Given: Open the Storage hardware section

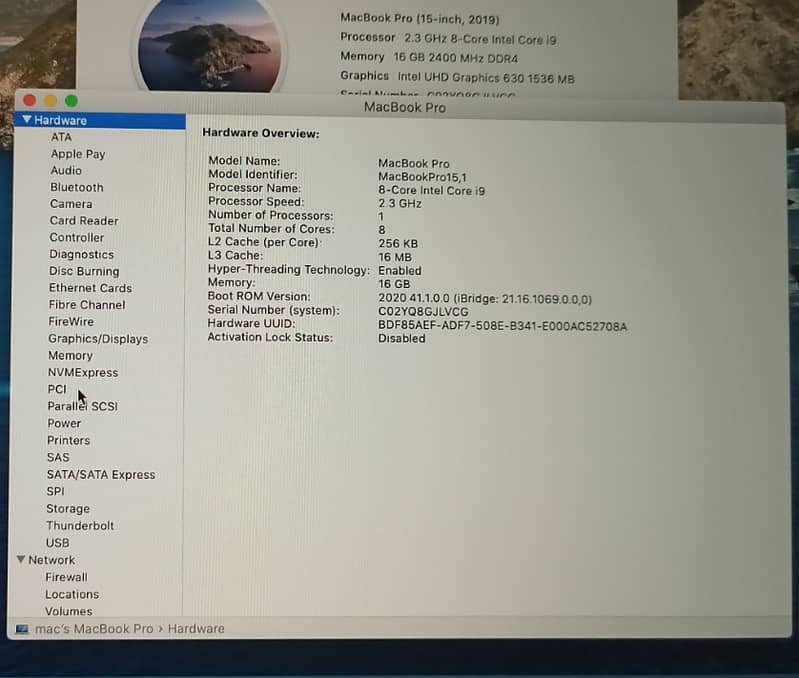Looking at the screenshot, I should click(x=68, y=509).
